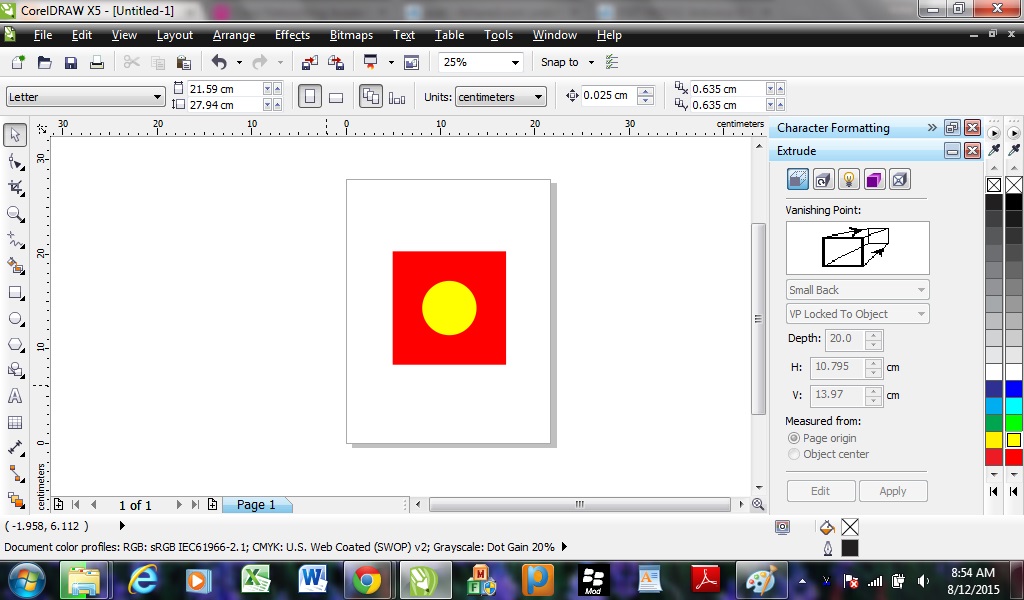Select the Shape tool
This screenshot has height=600, width=1024.
coord(14,160)
